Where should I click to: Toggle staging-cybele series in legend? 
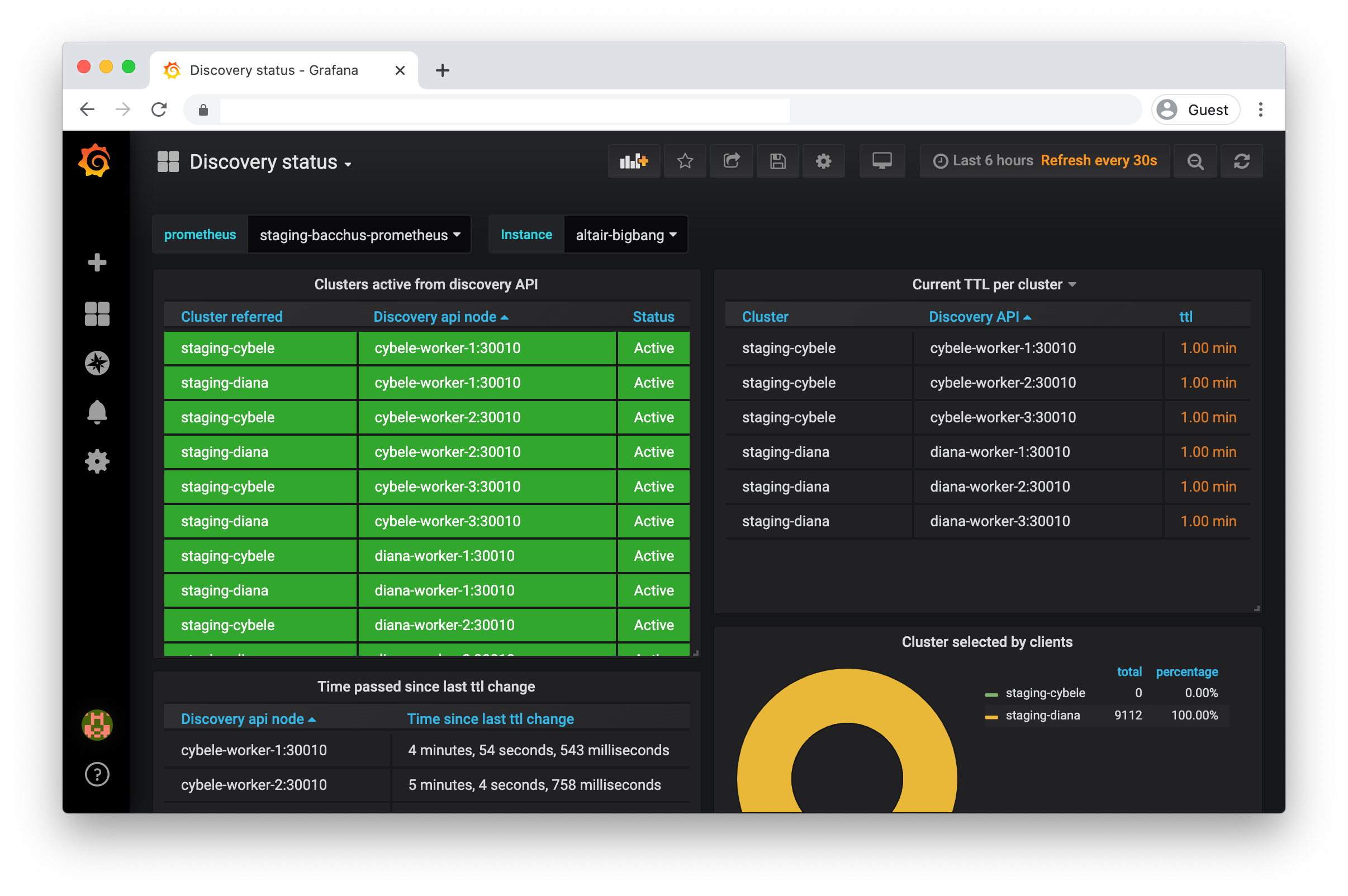(x=1045, y=693)
